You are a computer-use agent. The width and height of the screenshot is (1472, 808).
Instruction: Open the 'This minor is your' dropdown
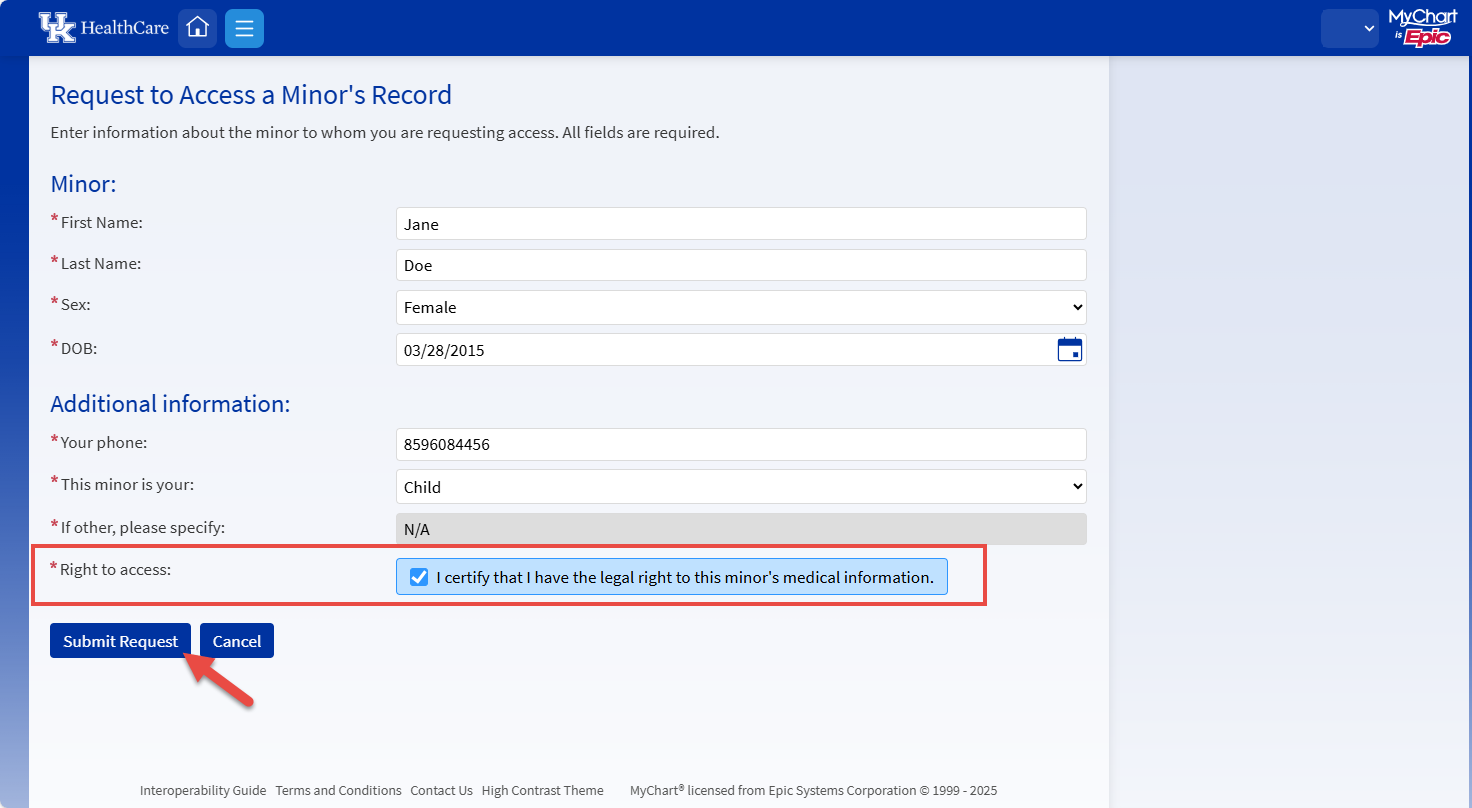[740, 486]
